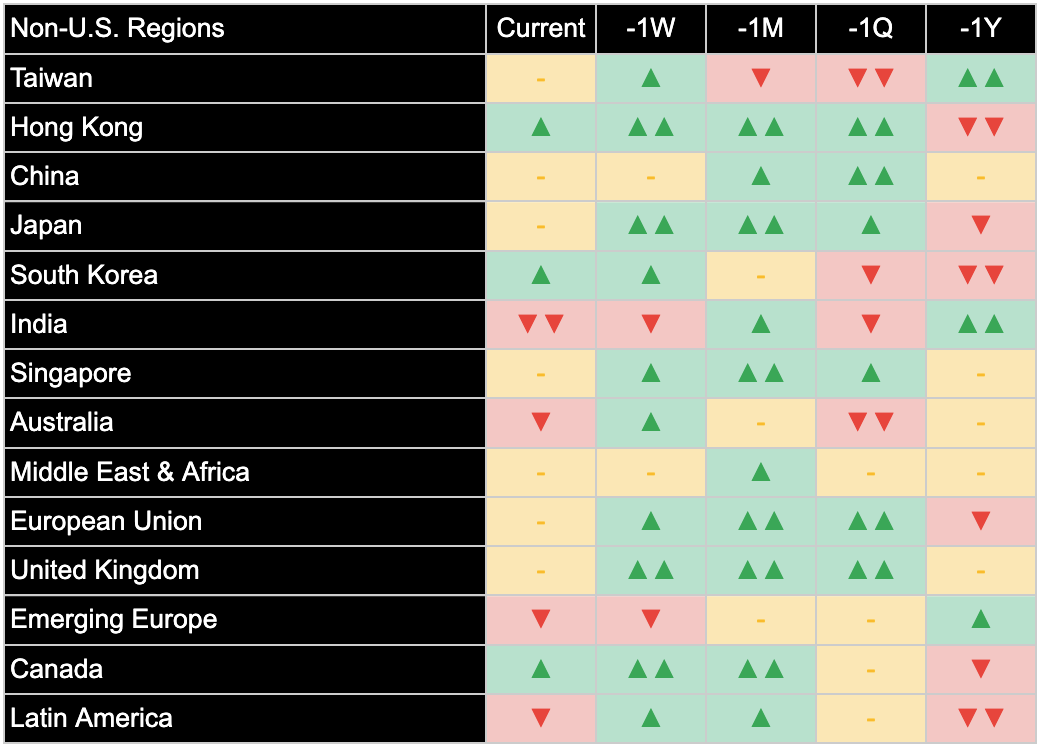
Task: Click China's yellow neutral cell under Current
Action: pyautogui.click(x=541, y=177)
